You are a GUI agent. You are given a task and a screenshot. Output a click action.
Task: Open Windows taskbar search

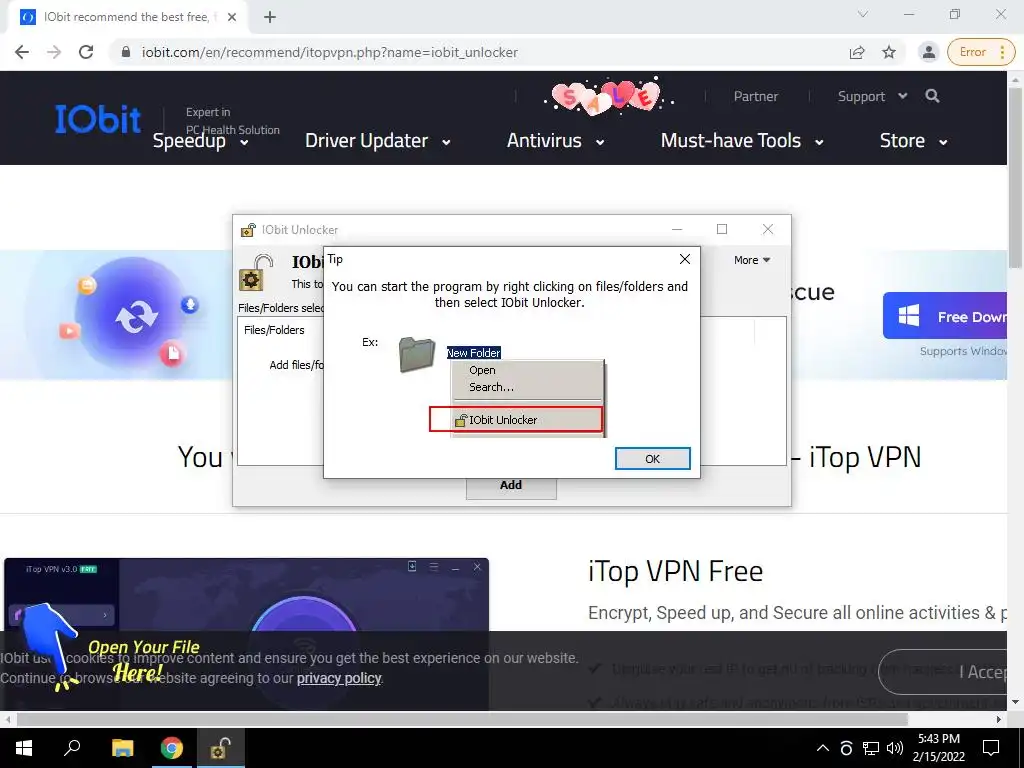coord(72,748)
